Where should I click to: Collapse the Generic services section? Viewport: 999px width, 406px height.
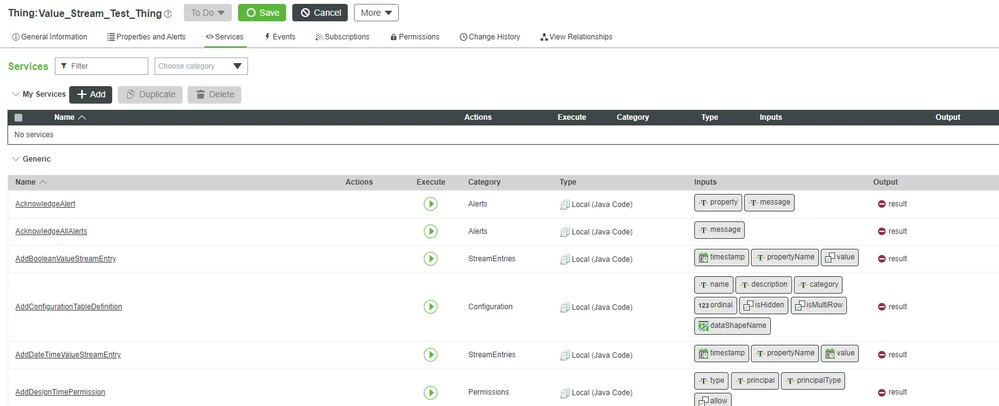16,159
